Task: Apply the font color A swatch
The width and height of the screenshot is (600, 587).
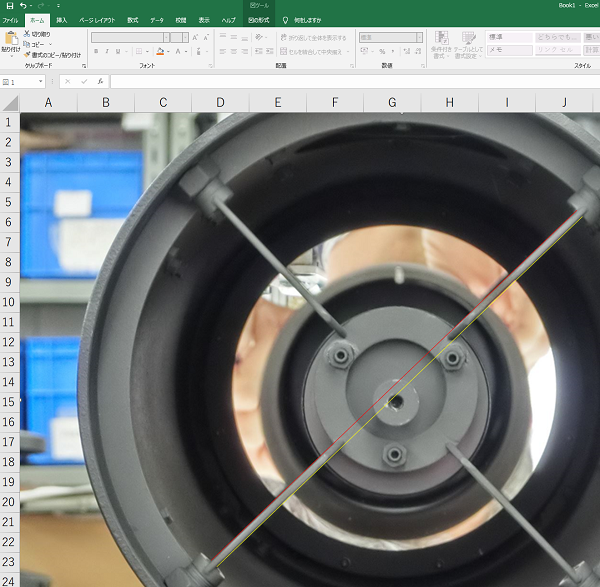Action: (x=178, y=51)
